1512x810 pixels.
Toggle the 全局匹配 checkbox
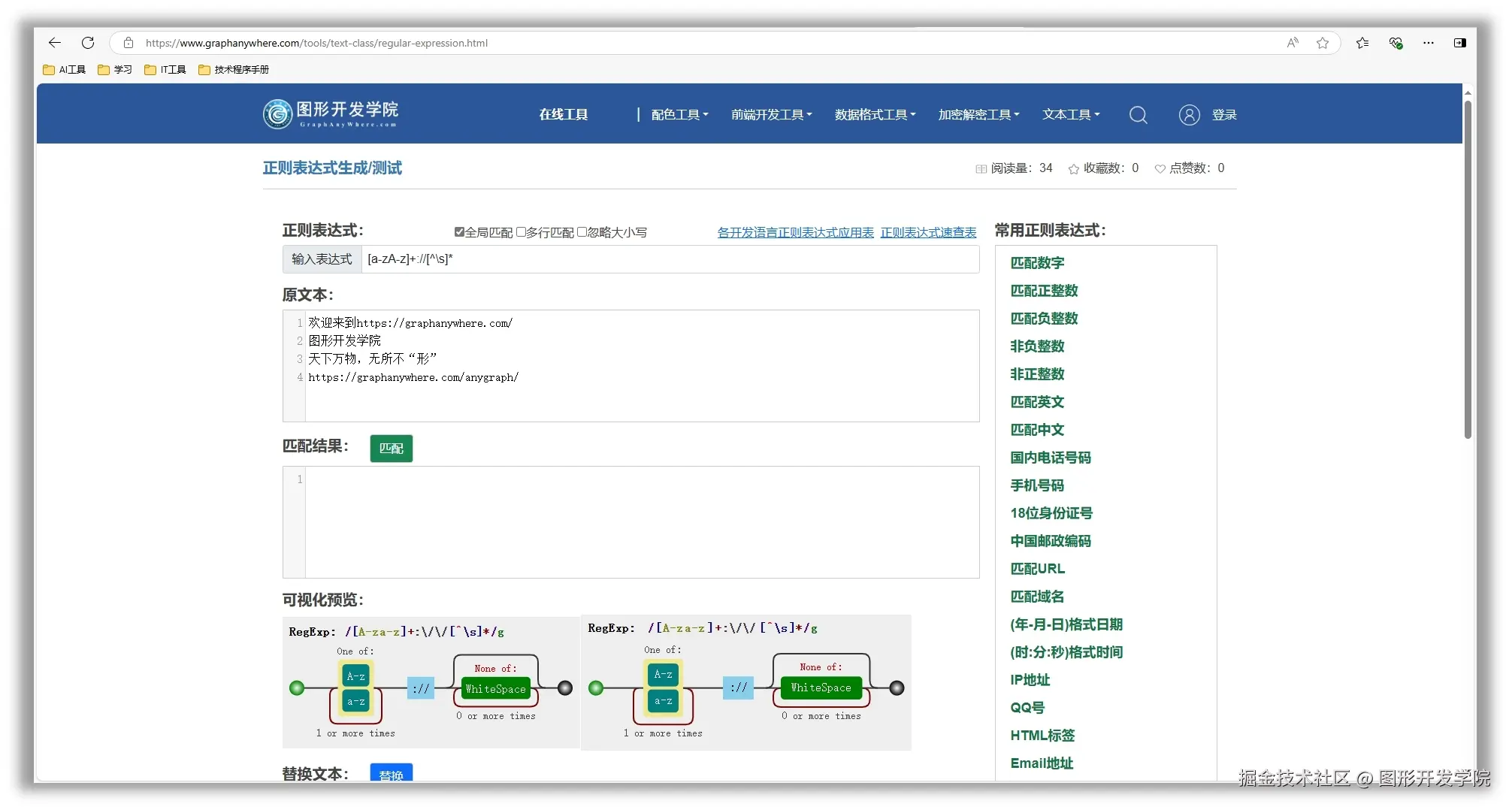[459, 232]
